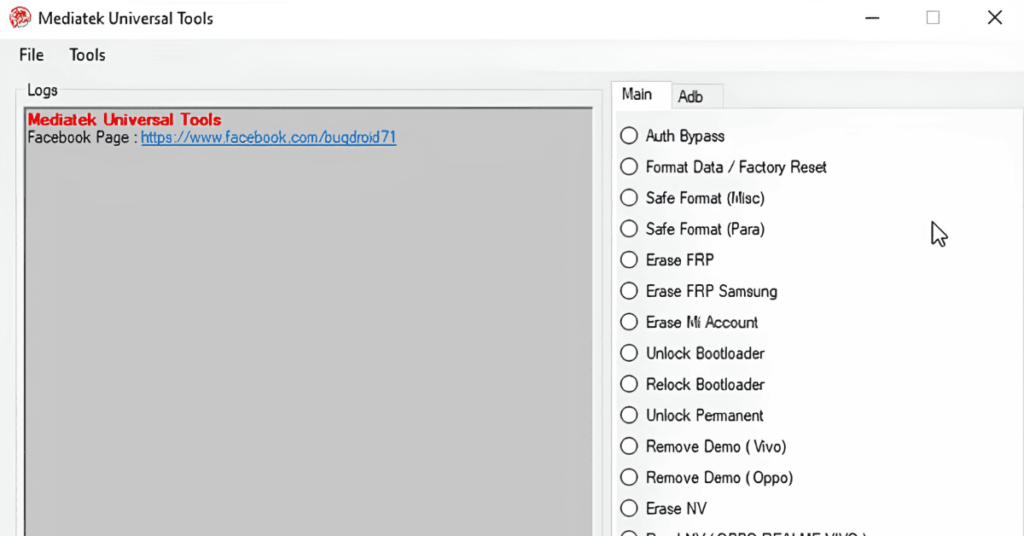Close the Mediatek Universal Tools window
This screenshot has height=536, width=1024.
[x=995, y=18]
